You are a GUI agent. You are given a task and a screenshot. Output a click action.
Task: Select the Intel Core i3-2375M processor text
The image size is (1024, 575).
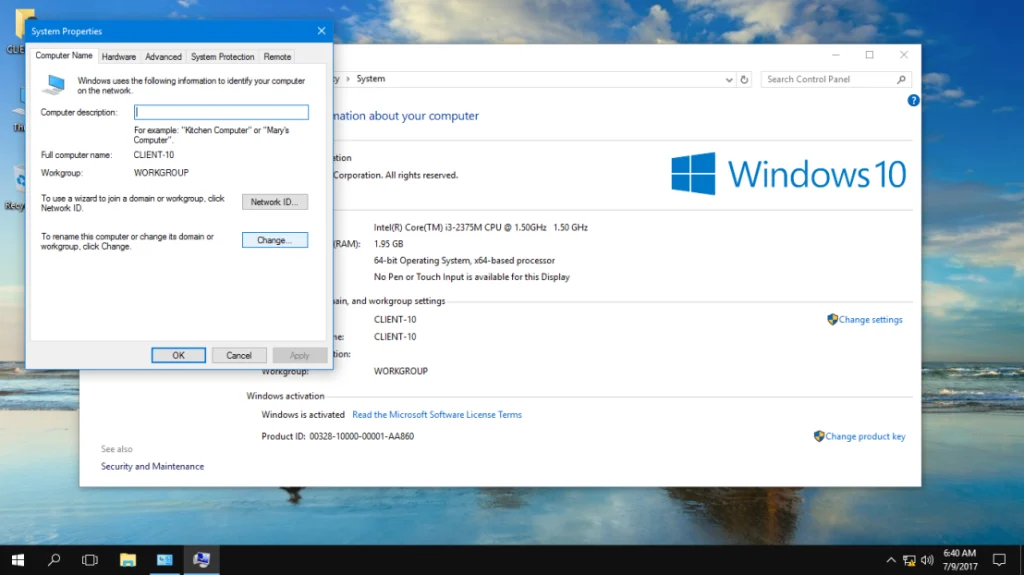tap(481, 227)
